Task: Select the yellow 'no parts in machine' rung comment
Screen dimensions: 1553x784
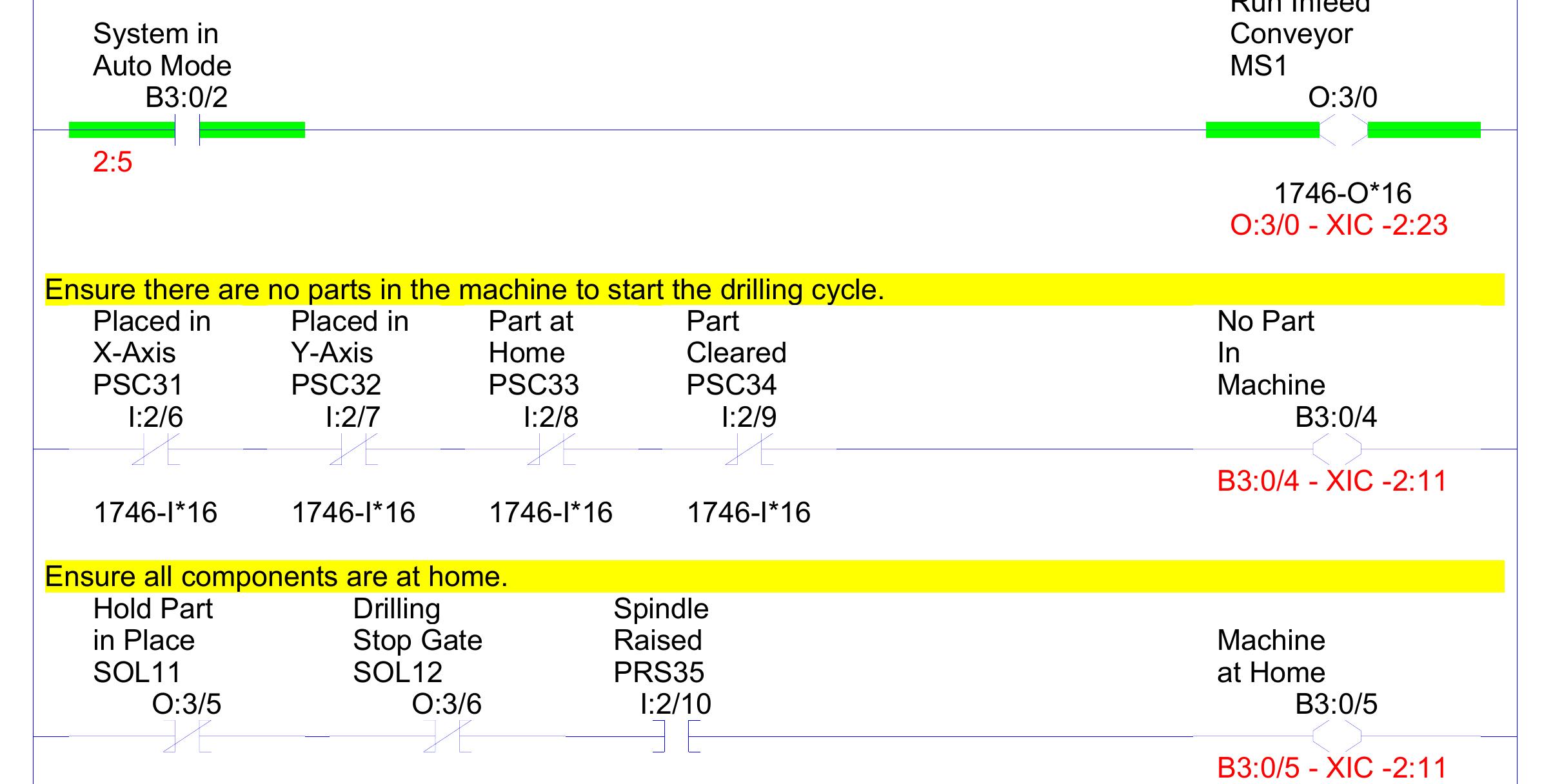Action: [x=464, y=290]
